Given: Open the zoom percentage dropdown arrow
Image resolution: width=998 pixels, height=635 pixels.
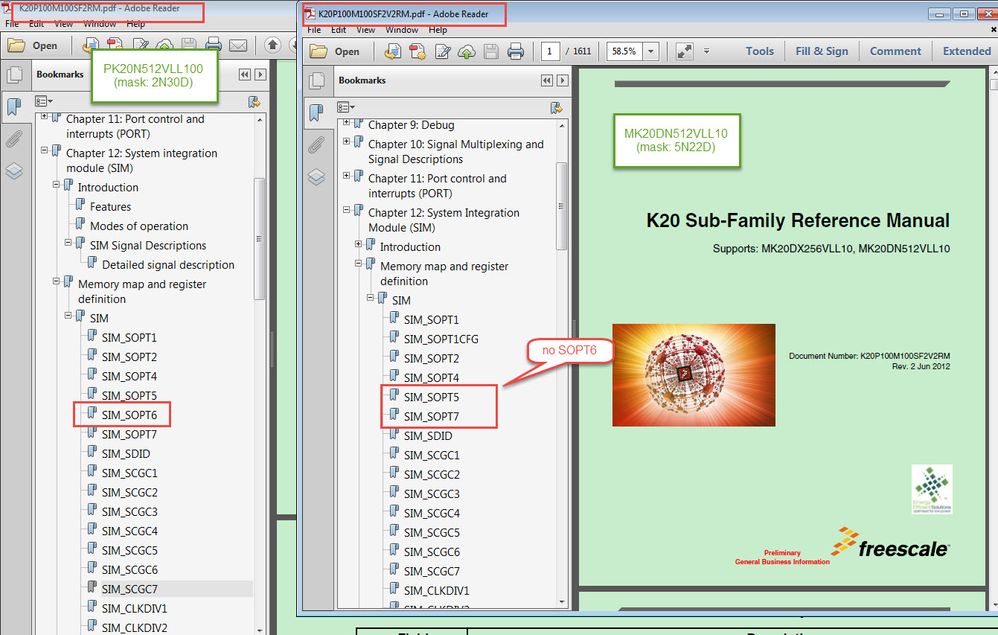Looking at the screenshot, I should pyautogui.click(x=650, y=52).
